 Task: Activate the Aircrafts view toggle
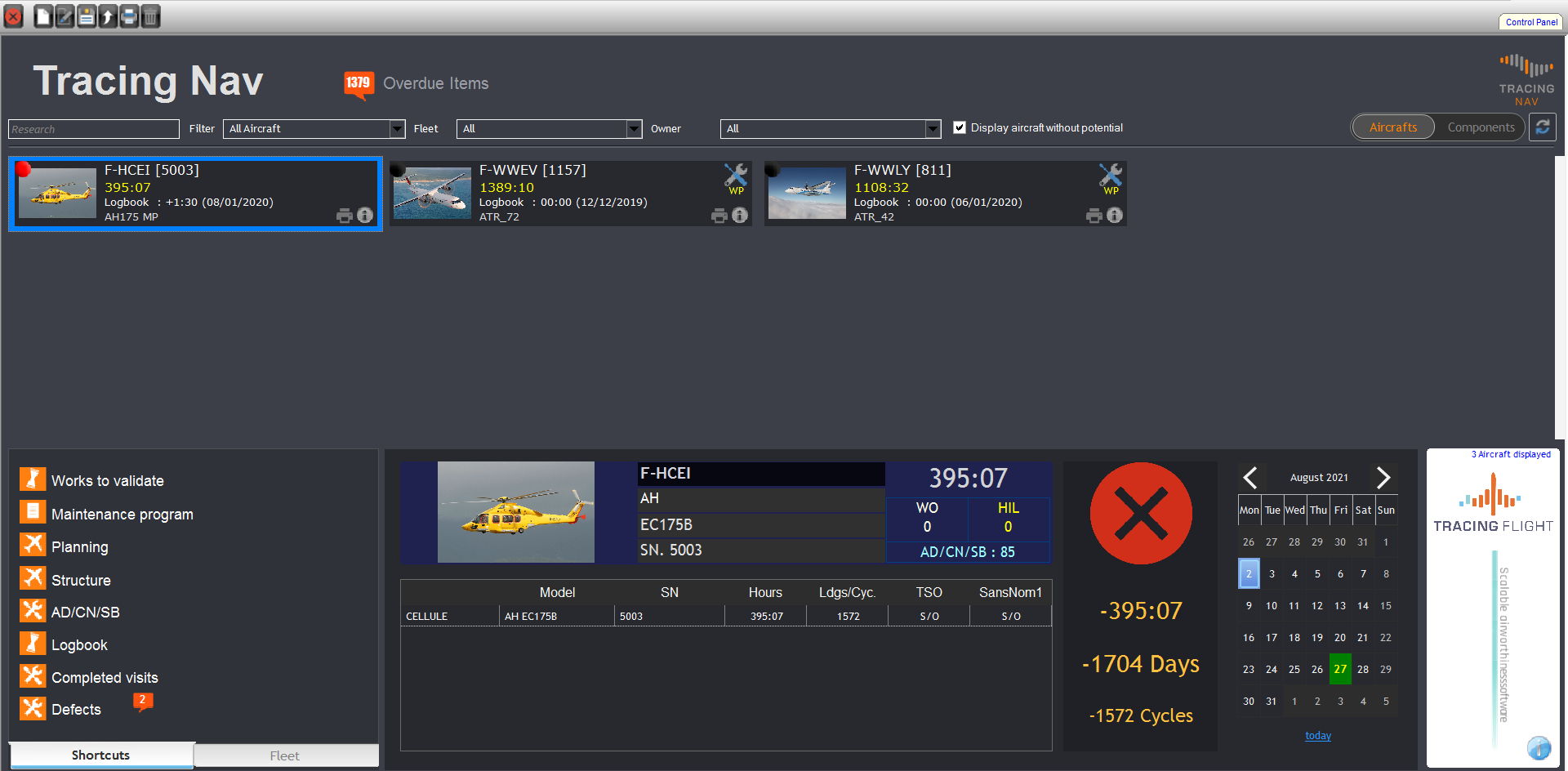click(x=1392, y=127)
